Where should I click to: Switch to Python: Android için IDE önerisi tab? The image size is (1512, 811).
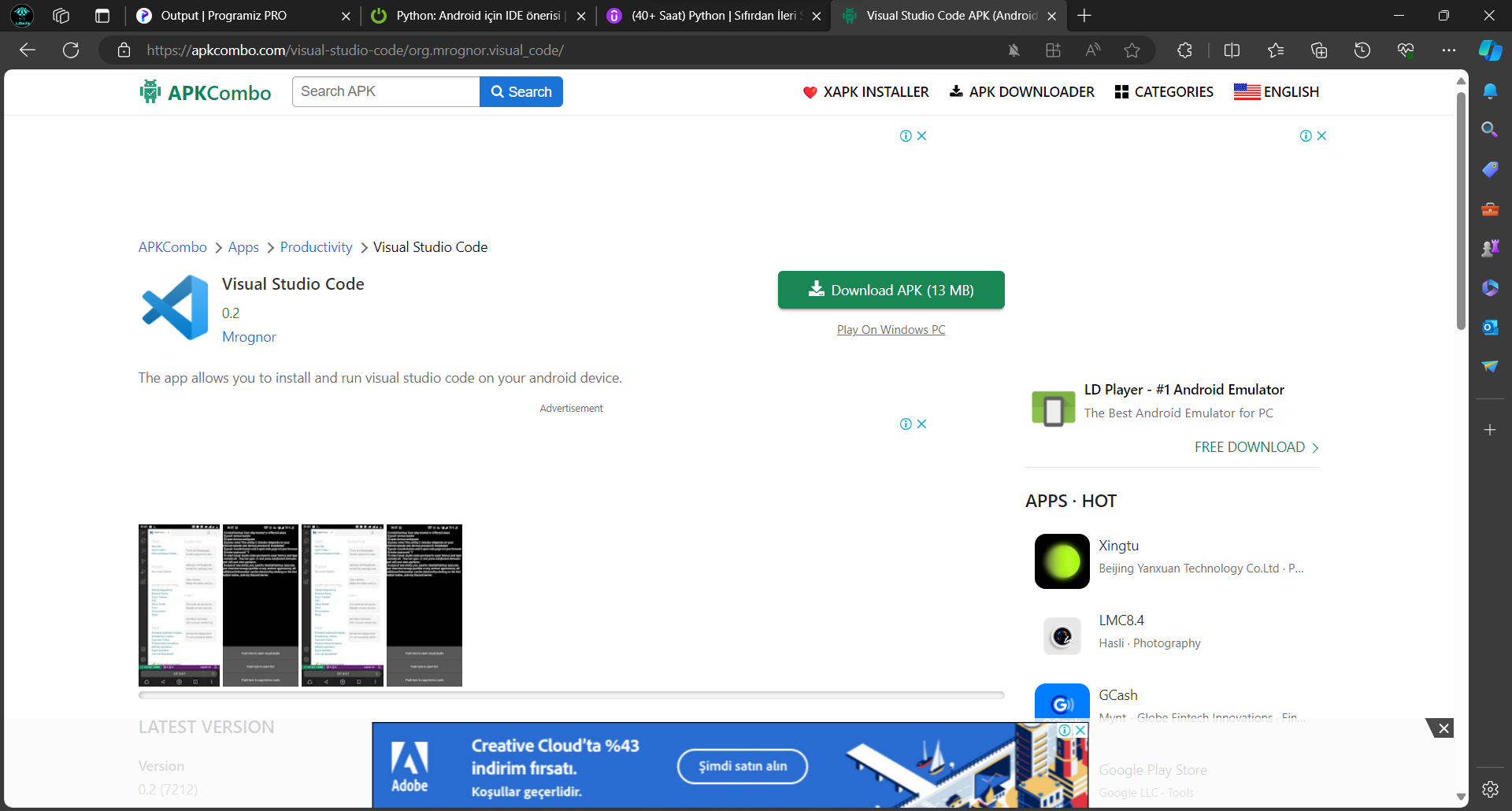pos(478,16)
